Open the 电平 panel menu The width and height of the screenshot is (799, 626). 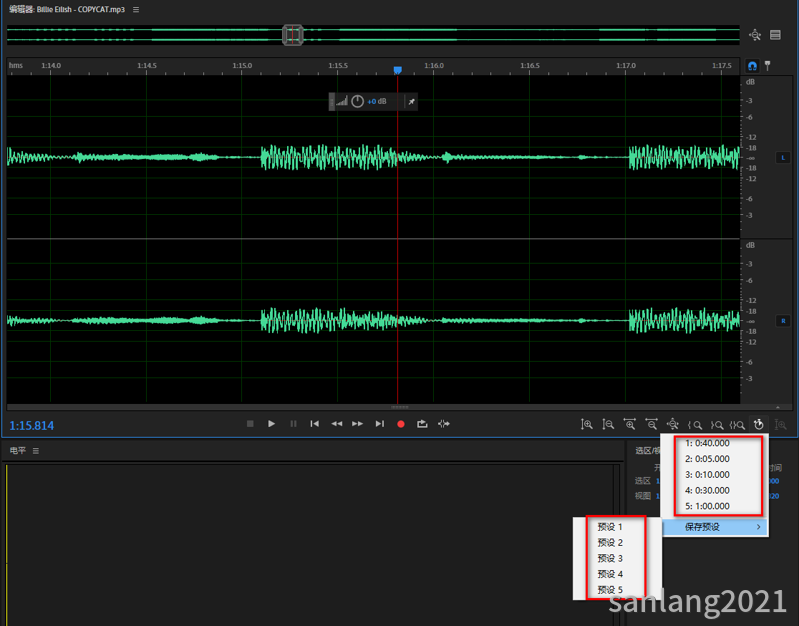tap(36, 451)
